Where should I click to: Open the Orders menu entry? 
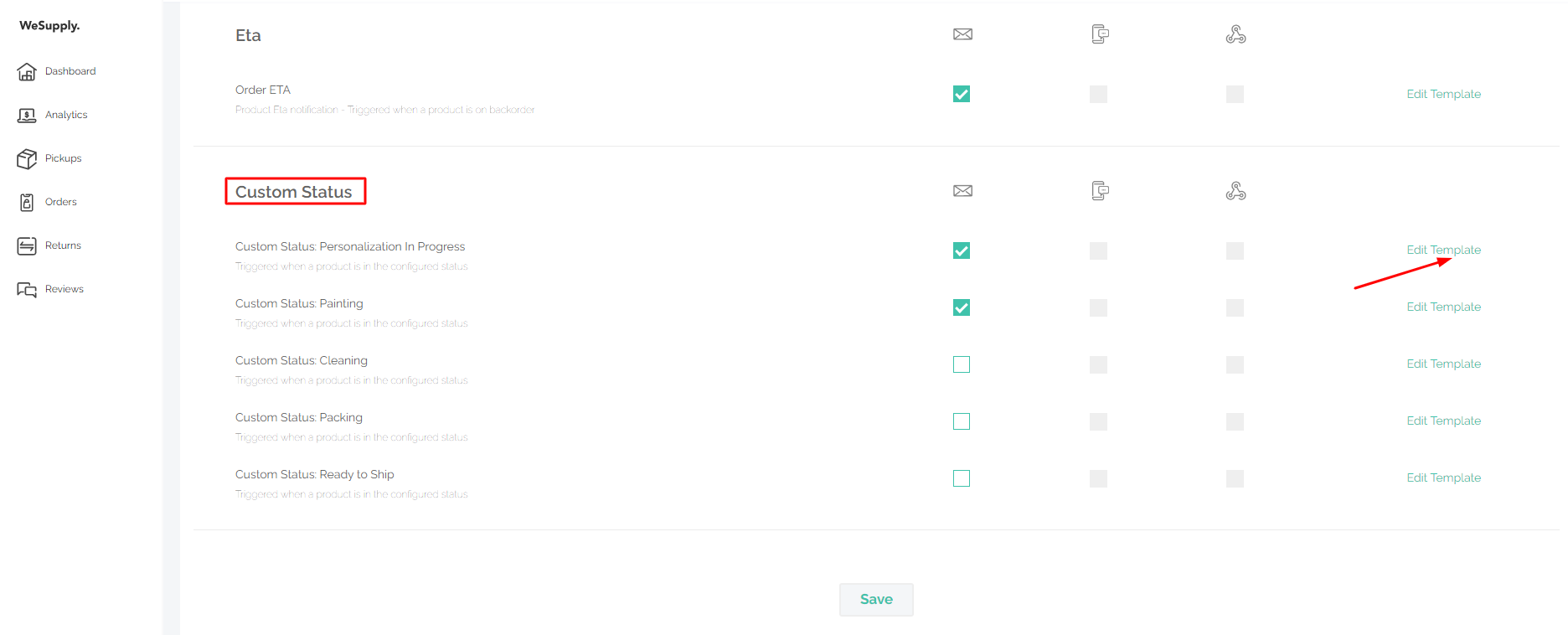(61, 202)
